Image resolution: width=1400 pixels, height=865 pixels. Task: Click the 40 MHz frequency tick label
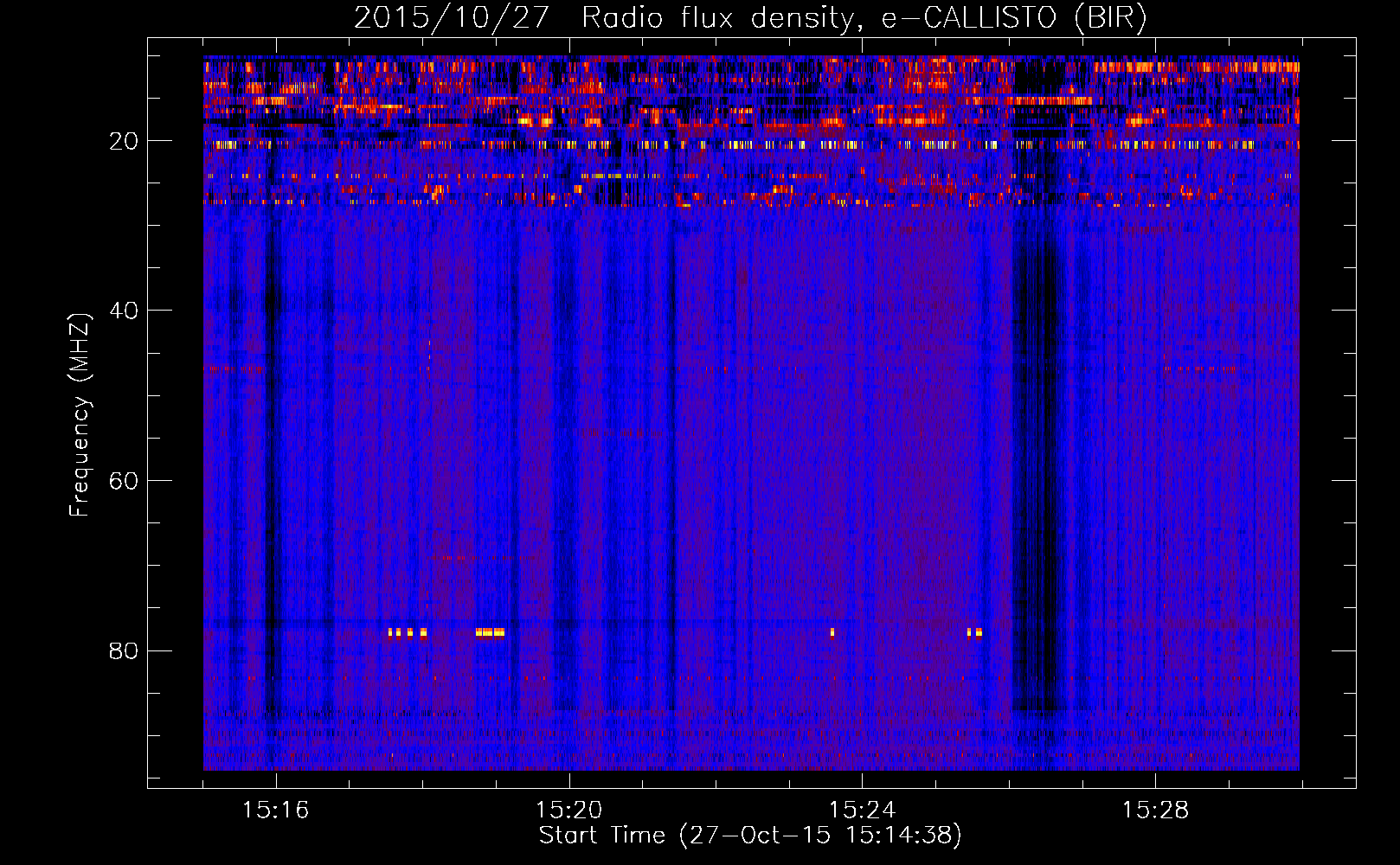(125, 311)
